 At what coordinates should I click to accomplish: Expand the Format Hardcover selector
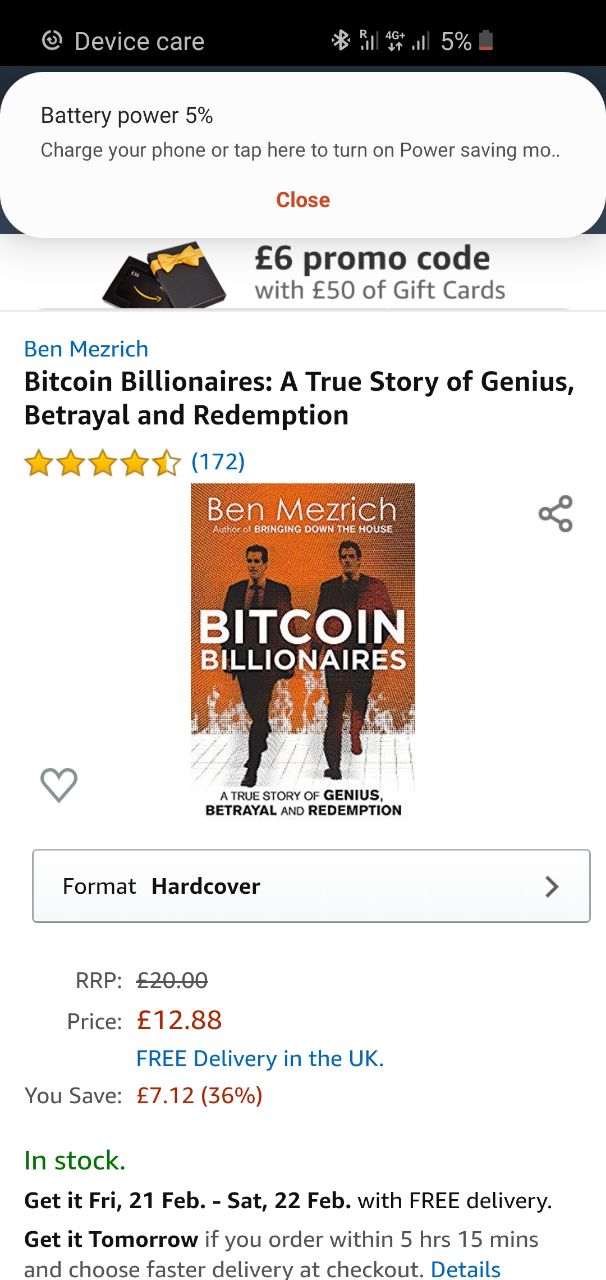click(x=311, y=886)
